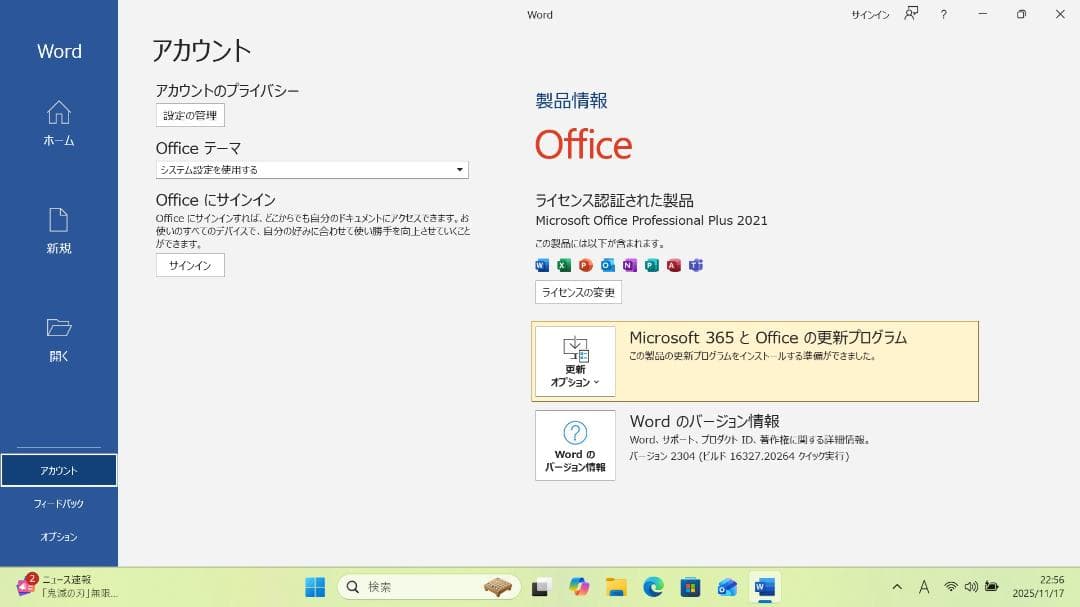Click the speaker icon in the system tray

click(x=971, y=586)
